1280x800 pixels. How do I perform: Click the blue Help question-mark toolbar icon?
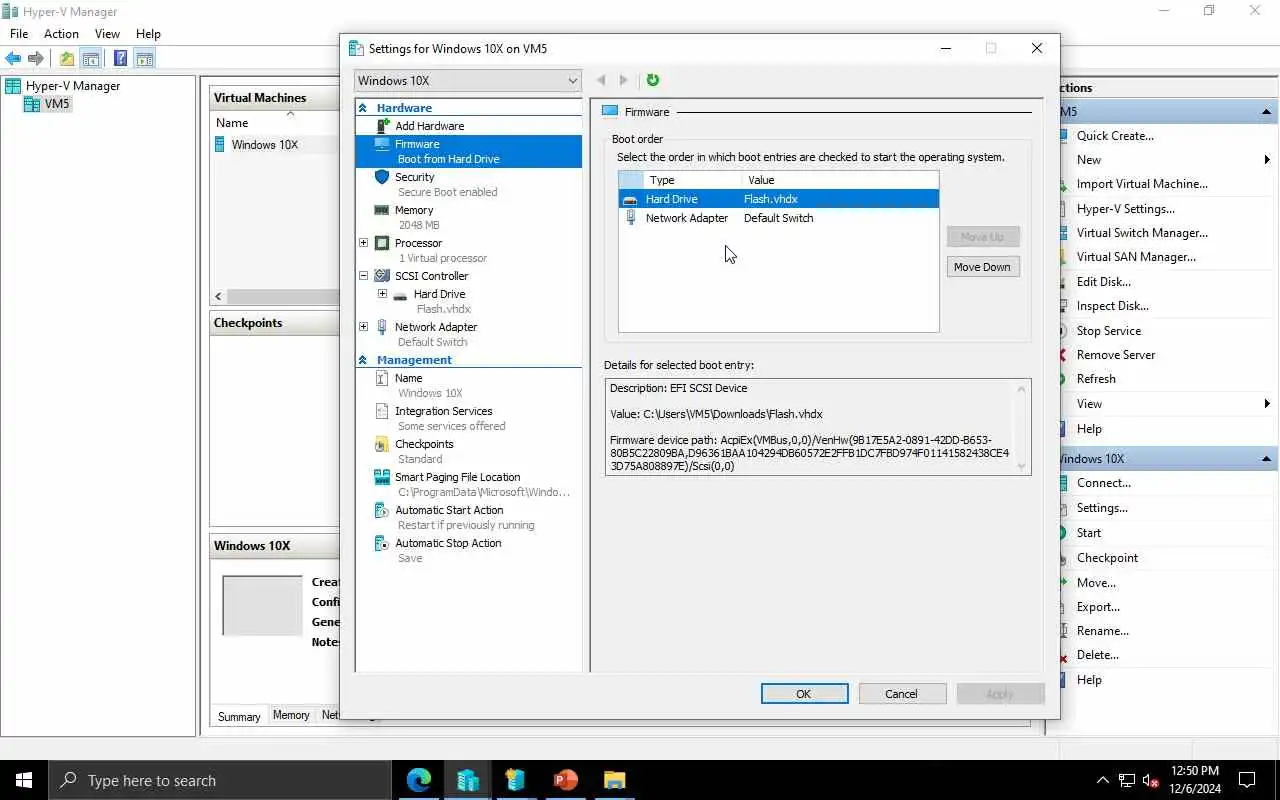(x=120, y=59)
